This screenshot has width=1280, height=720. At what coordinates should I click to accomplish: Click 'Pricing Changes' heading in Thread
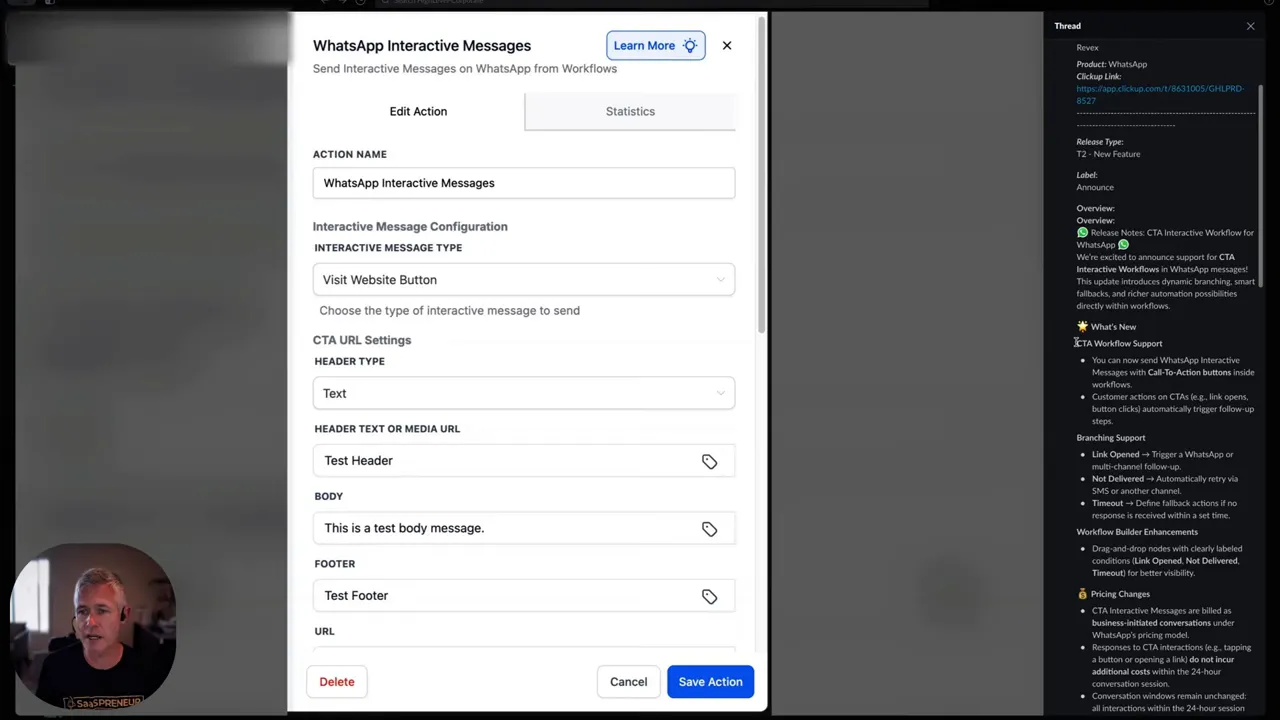pos(1120,594)
